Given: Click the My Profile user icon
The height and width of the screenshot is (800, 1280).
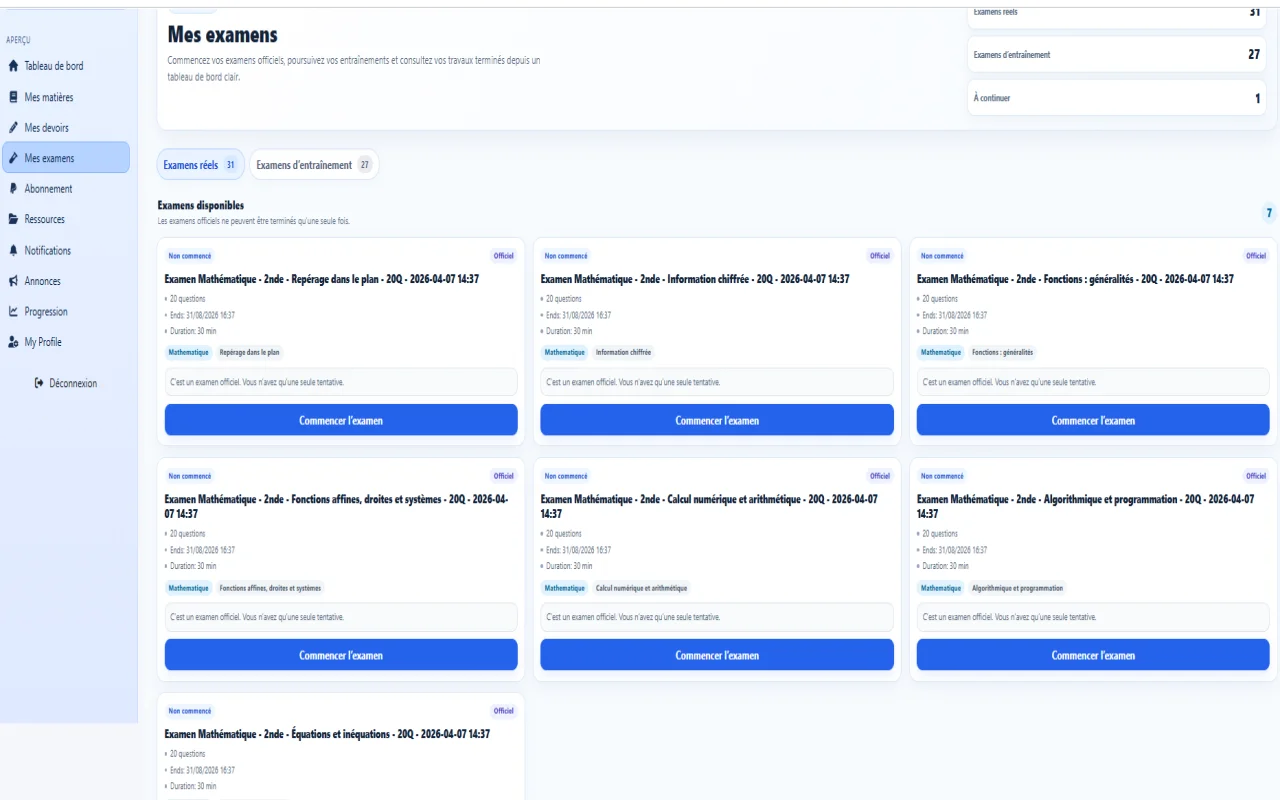Looking at the screenshot, I should (x=13, y=342).
